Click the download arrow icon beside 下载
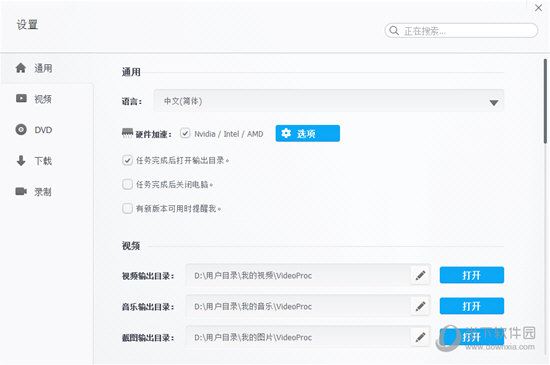 (x=21, y=161)
